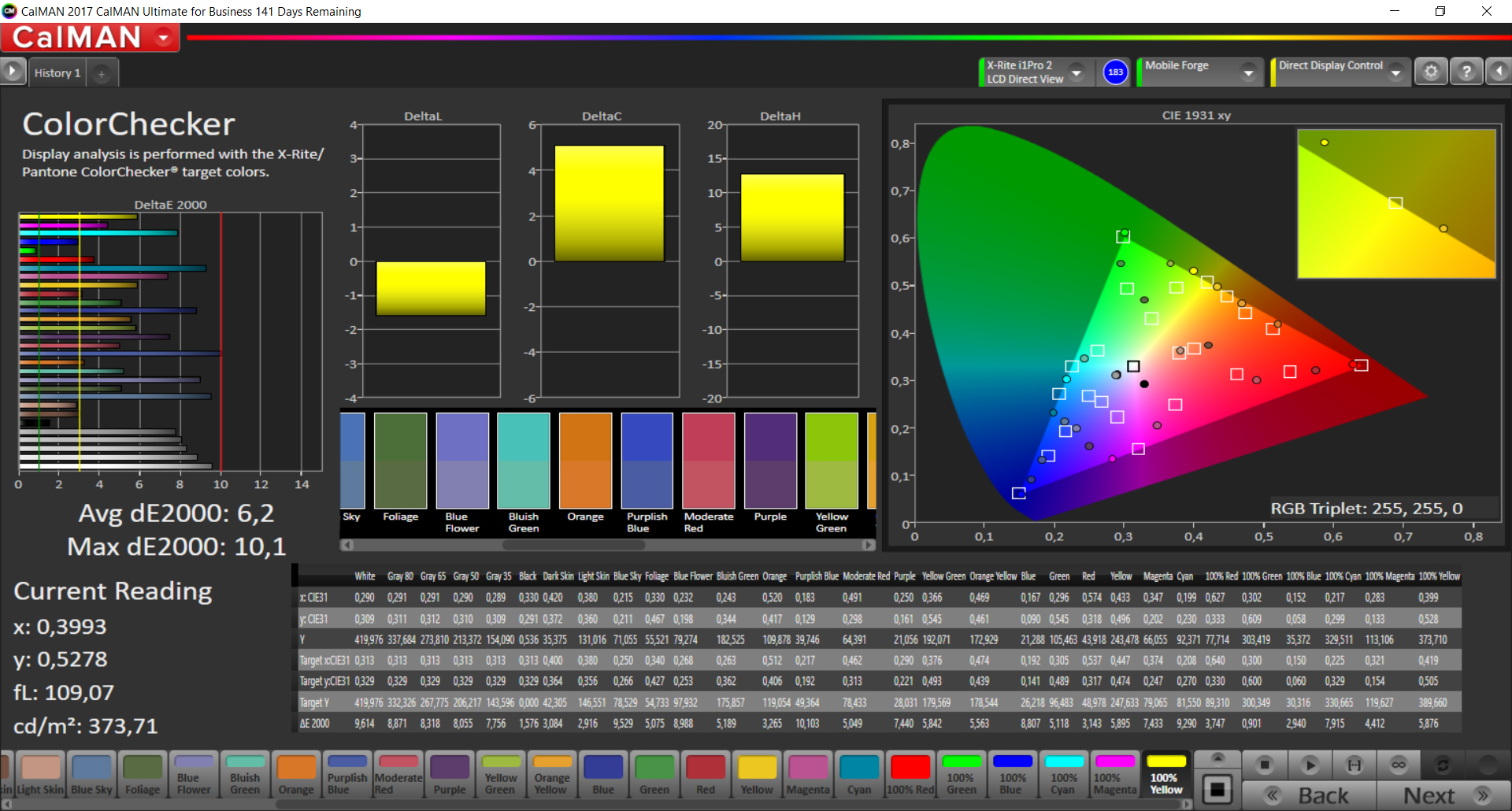Click the large black pattern square button

[1217, 788]
